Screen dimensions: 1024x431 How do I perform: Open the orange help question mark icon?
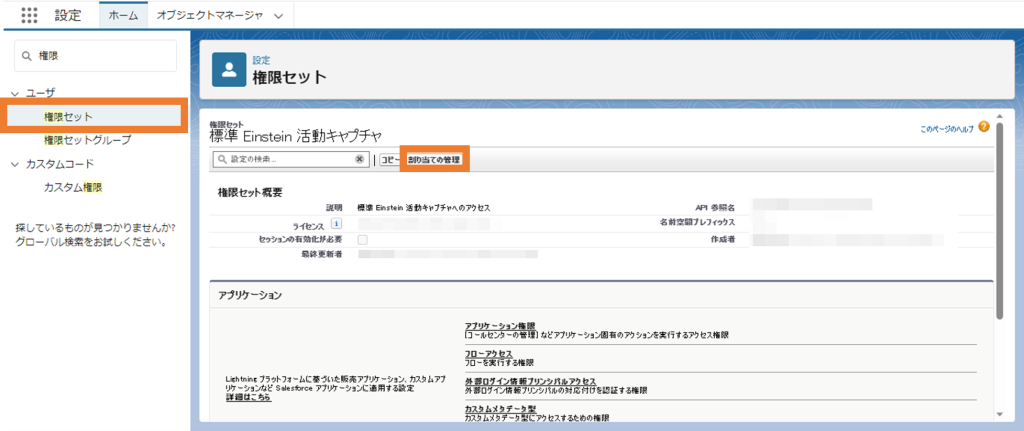(x=984, y=127)
